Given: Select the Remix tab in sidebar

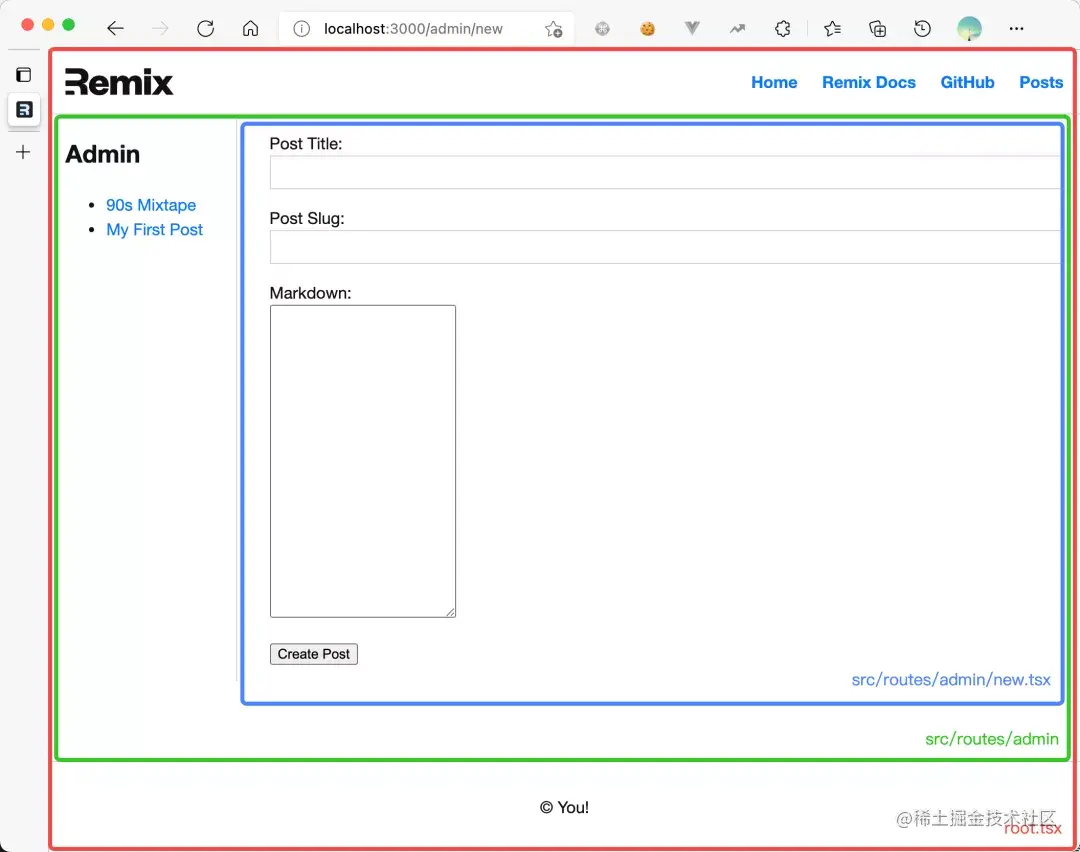Looking at the screenshot, I should coord(24,110).
